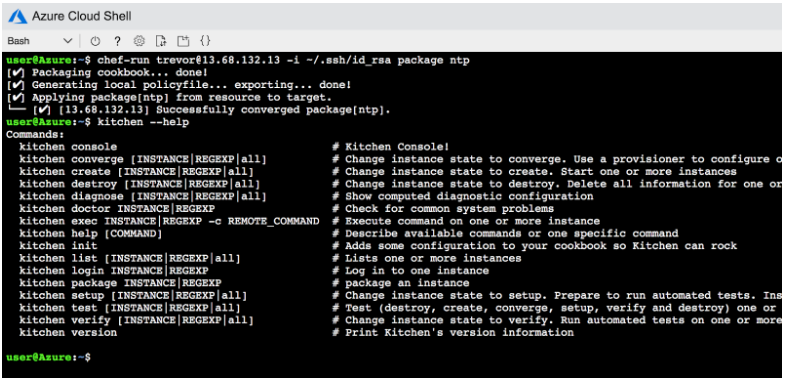
Task: Click the Bash label in the shell selector
Action: 19,41
